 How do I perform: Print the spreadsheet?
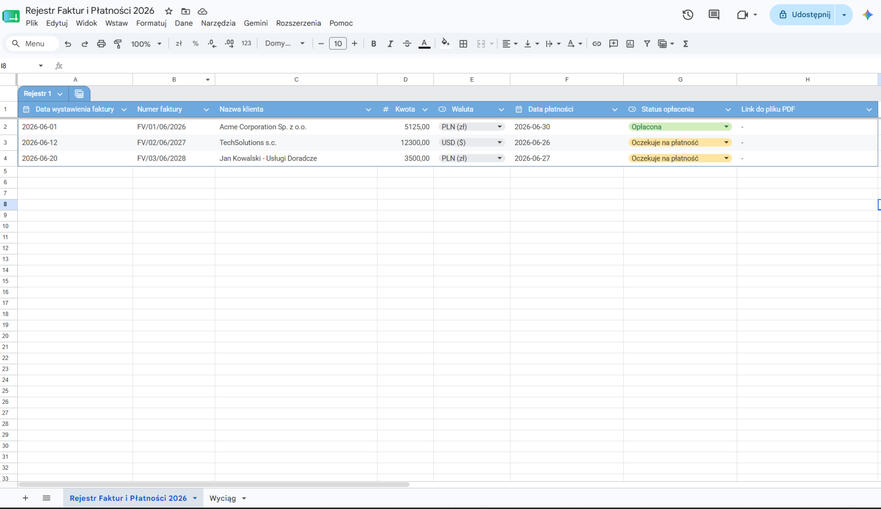coord(101,44)
